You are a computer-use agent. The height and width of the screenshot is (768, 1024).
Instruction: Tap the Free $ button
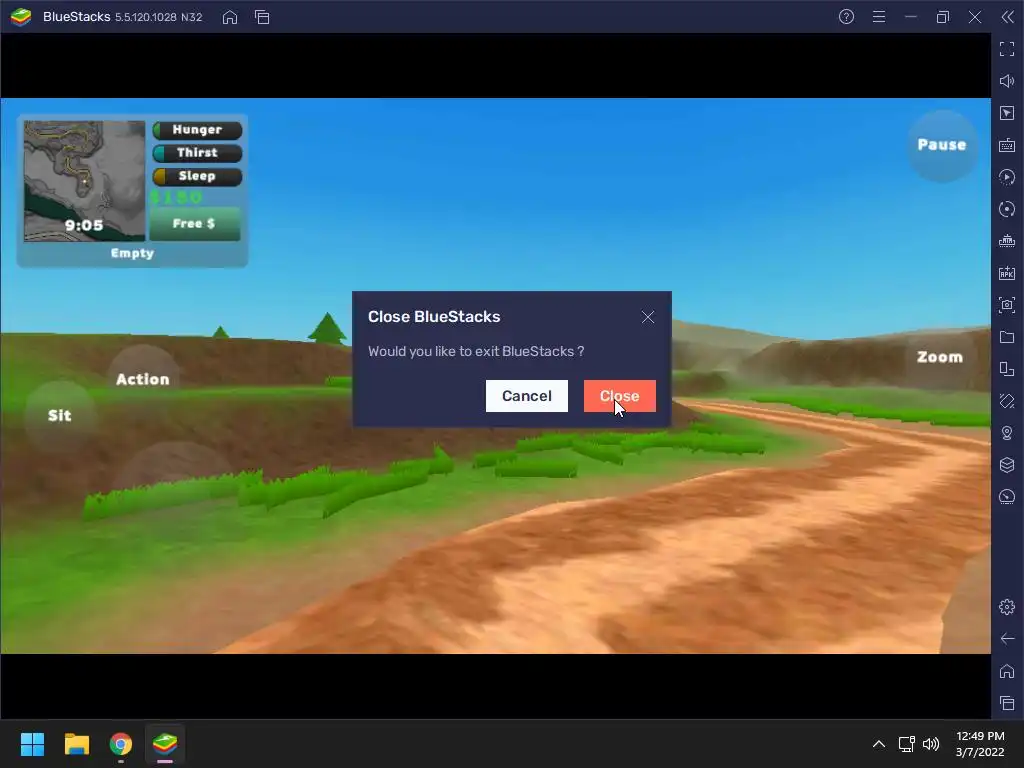tap(195, 224)
